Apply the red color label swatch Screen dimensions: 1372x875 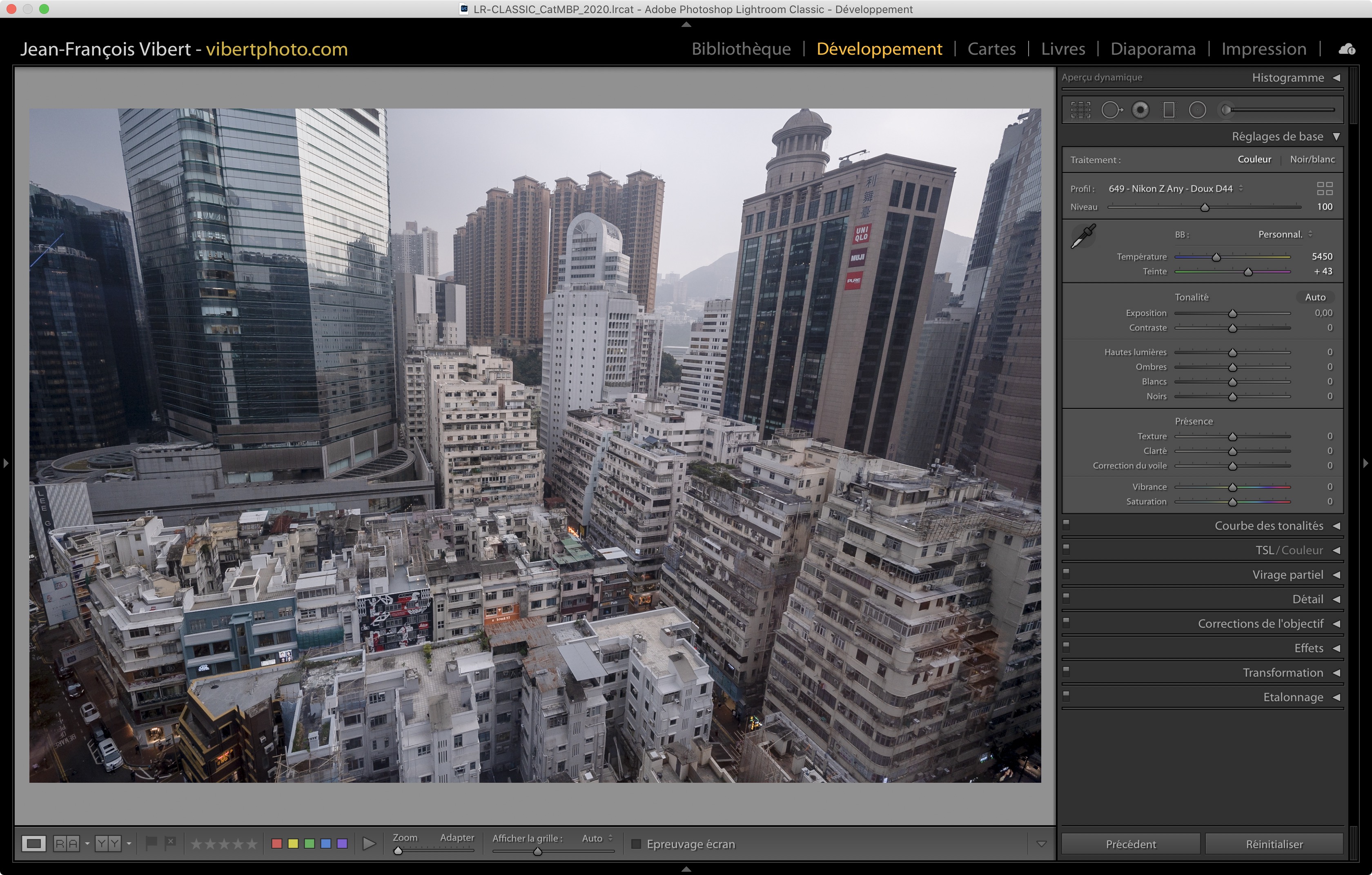(x=277, y=844)
